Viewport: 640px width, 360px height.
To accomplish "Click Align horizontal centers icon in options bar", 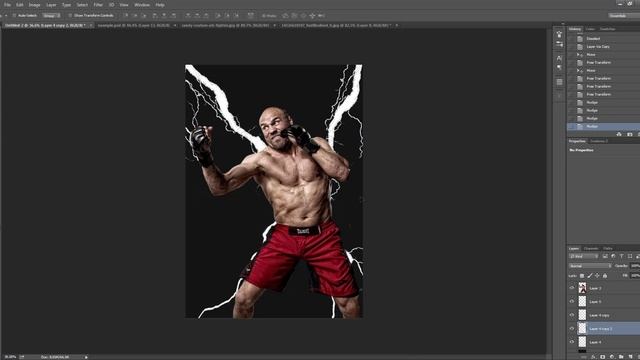I will point(164,16).
